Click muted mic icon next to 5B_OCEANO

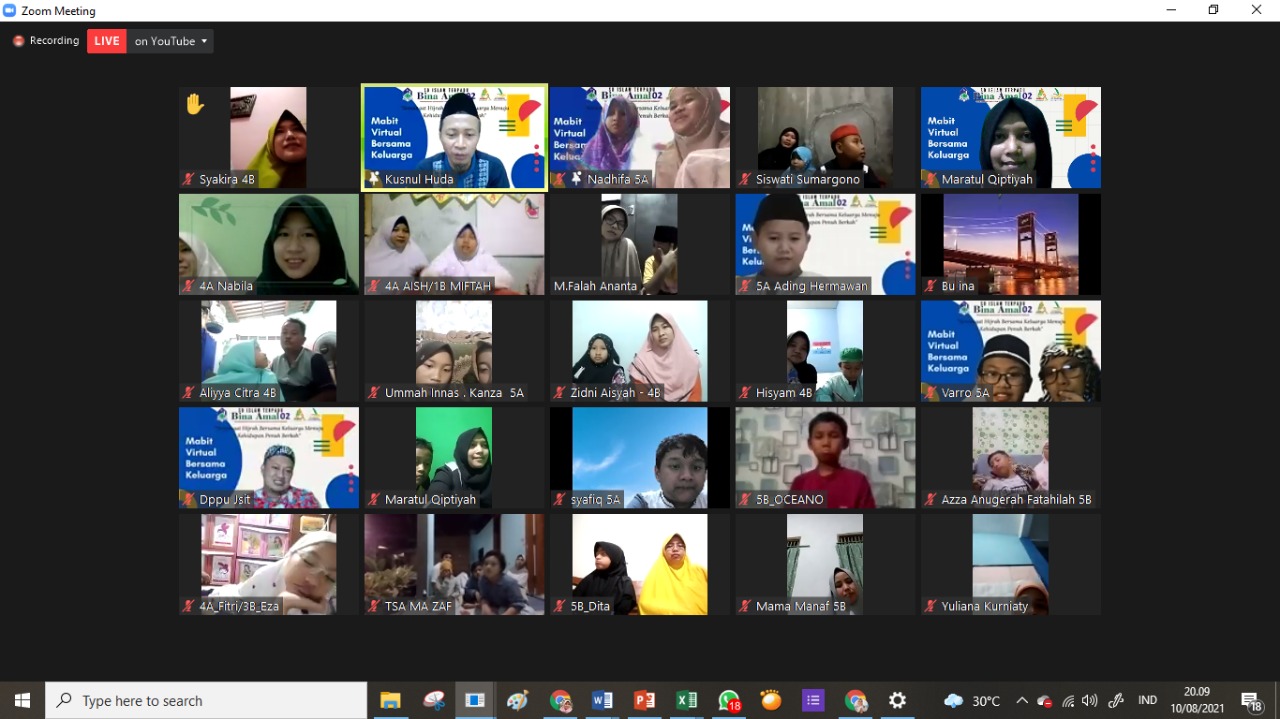(x=745, y=500)
